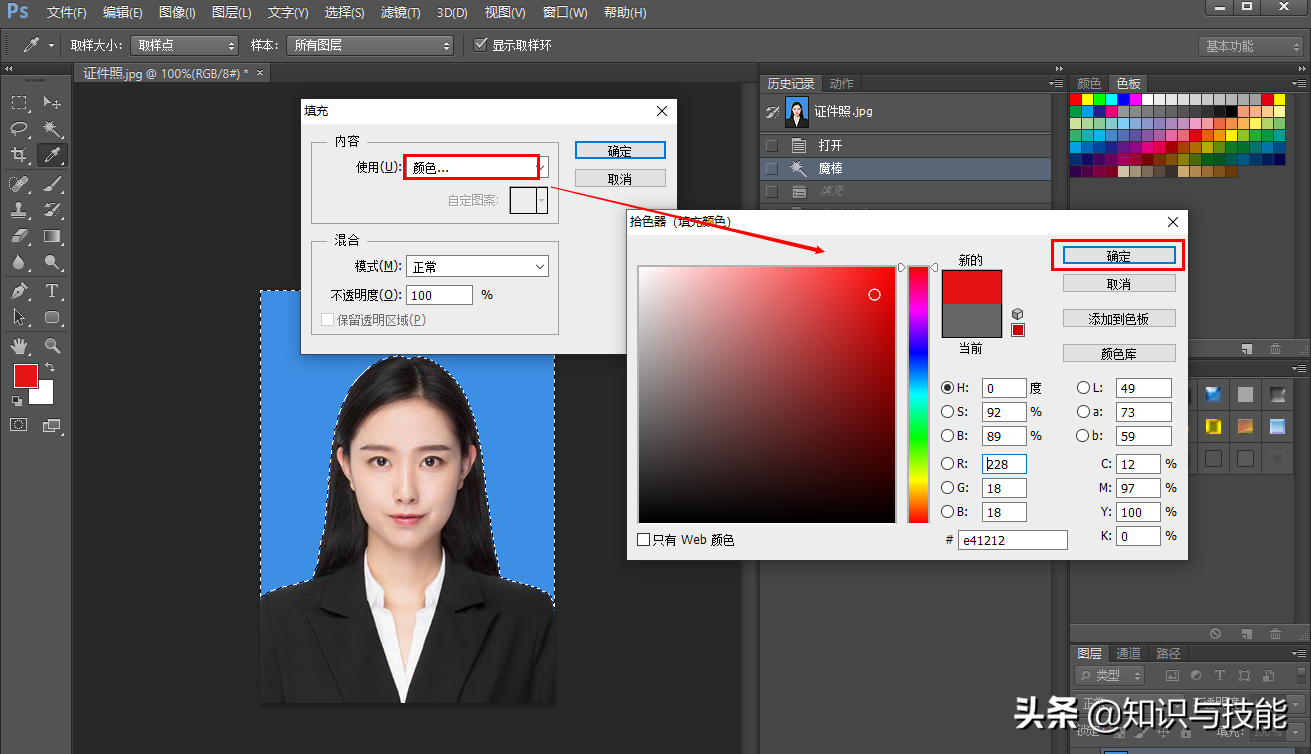The image size is (1311, 754).
Task: Select the Dodge tool
Action: point(52,262)
